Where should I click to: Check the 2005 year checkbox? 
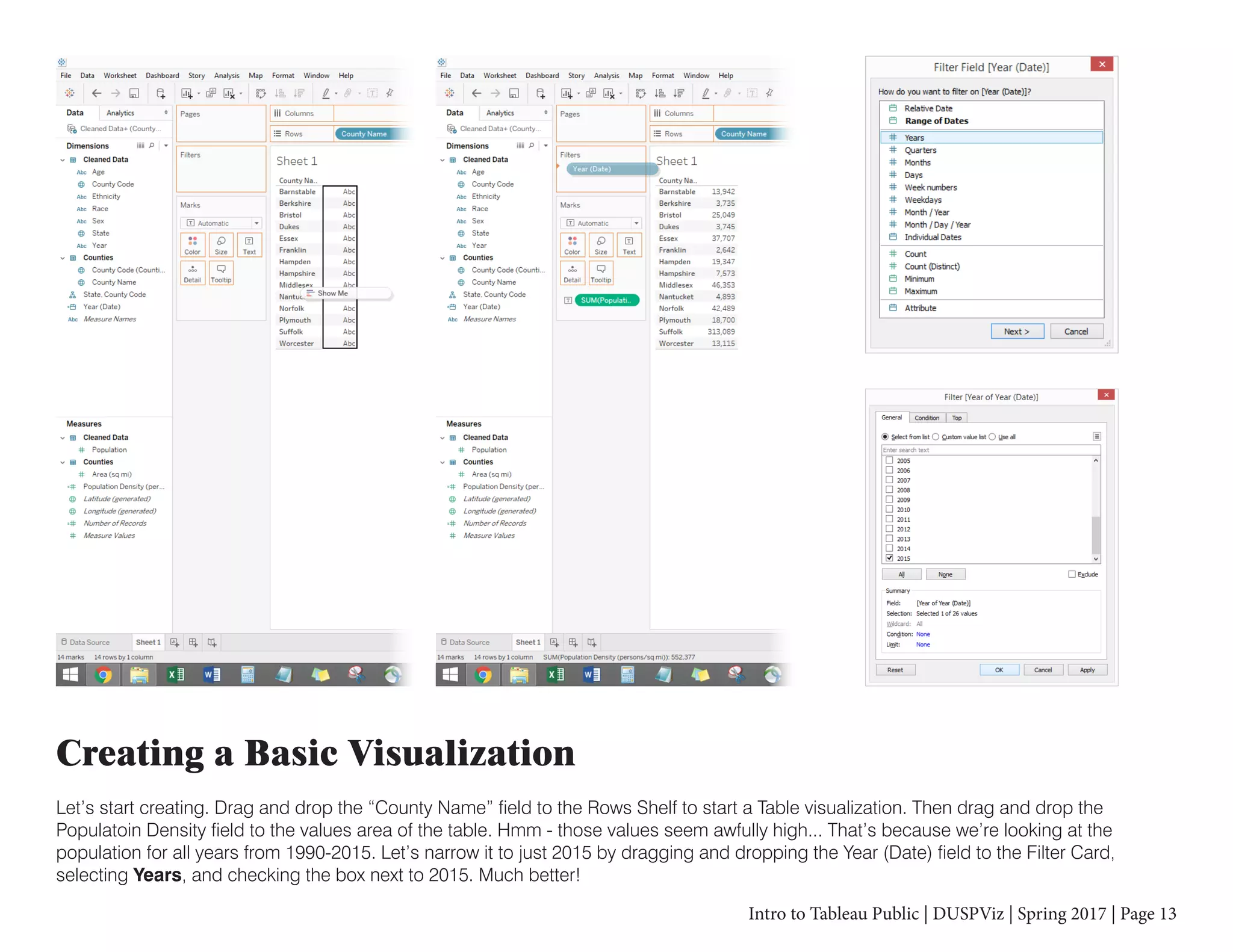pyautogui.click(x=889, y=460)
